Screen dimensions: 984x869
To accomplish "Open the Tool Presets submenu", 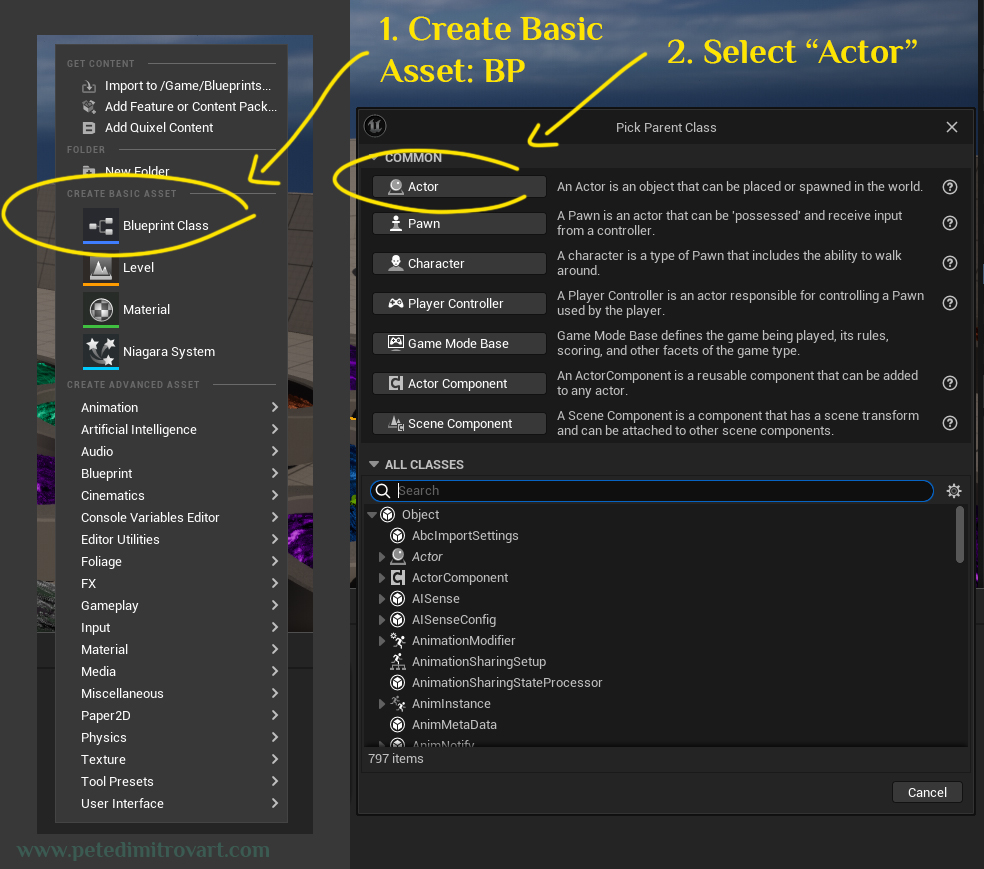I will [x=171, y=781].
